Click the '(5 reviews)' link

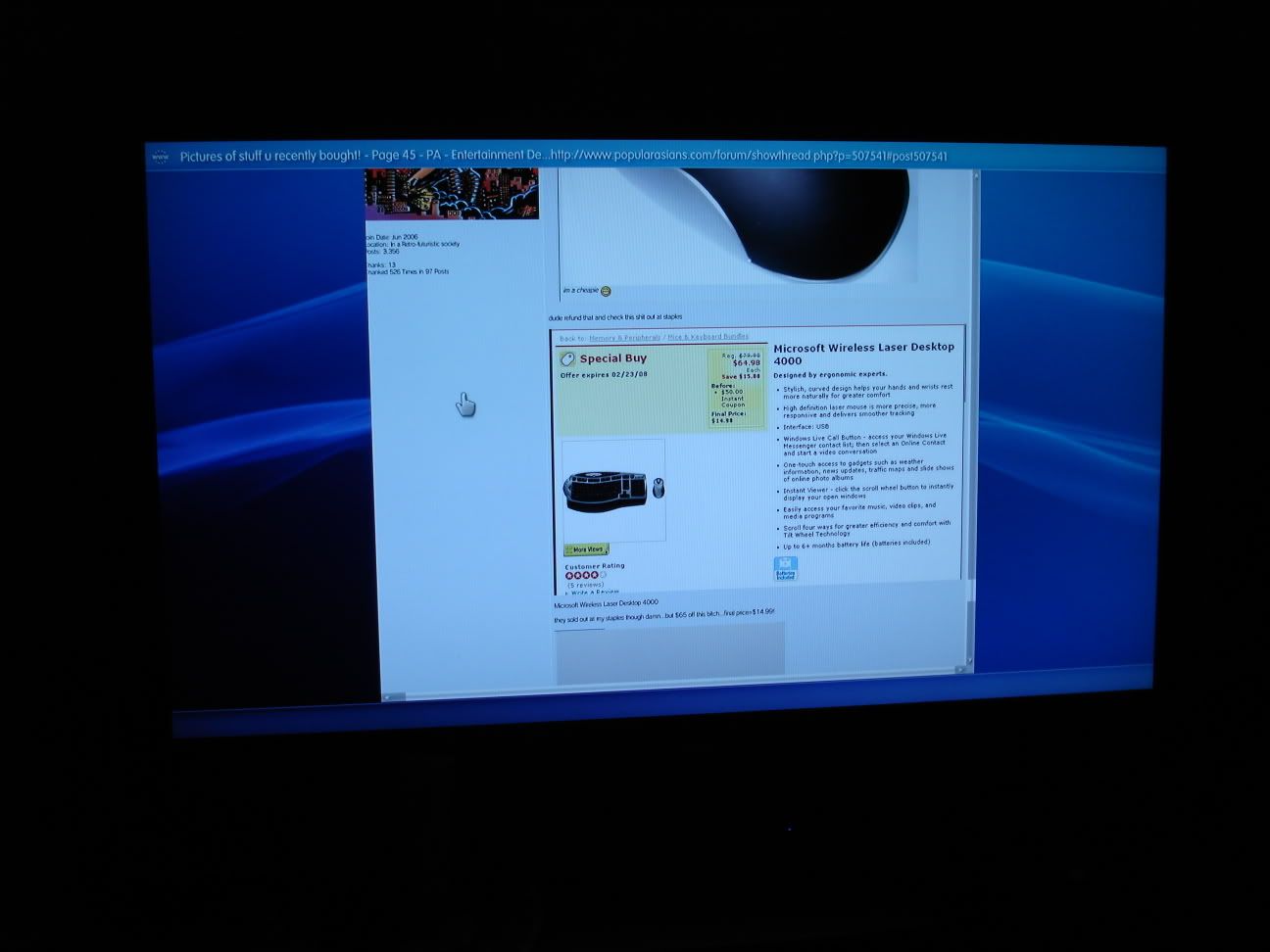pyautogui.click(x=585, y=585)
